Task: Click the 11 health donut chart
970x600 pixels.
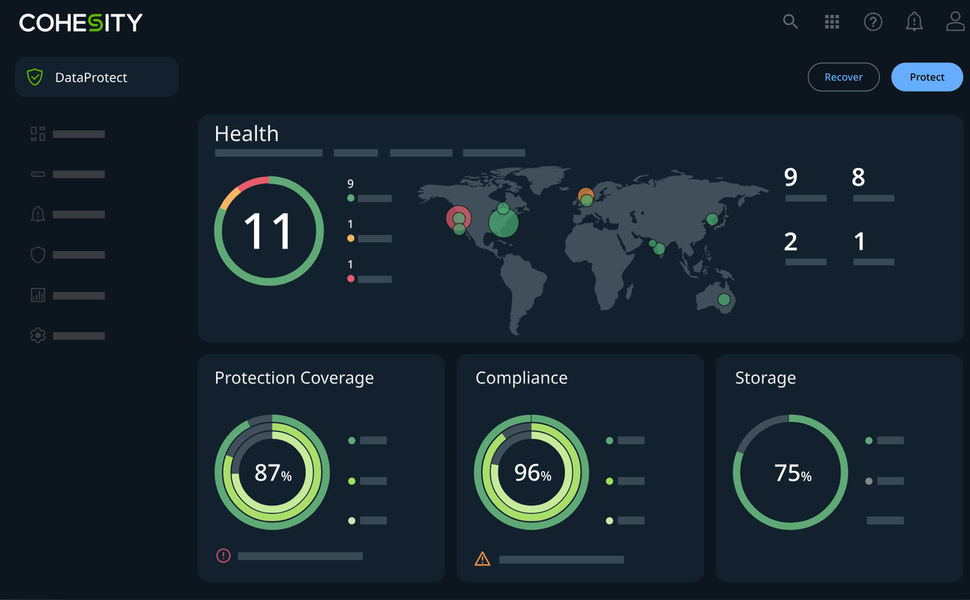Action: [x=269, y=231]
